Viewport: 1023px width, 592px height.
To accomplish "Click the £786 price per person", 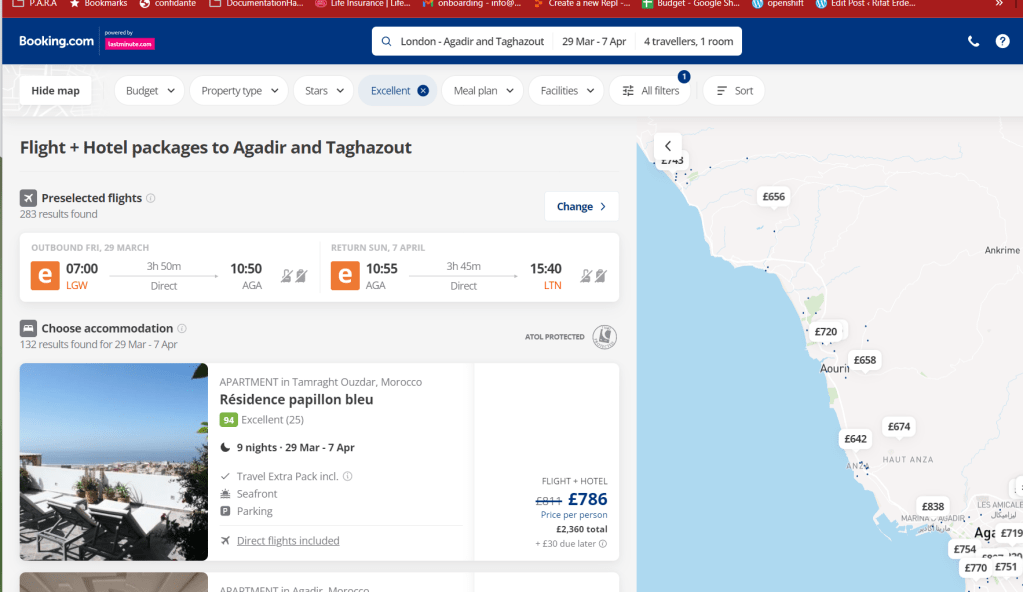I will tap(587, 499).
